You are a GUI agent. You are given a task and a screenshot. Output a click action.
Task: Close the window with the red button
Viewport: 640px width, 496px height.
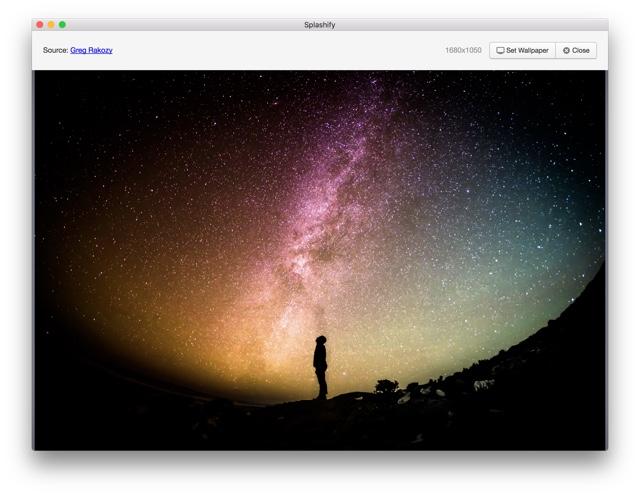click(40, 24)
